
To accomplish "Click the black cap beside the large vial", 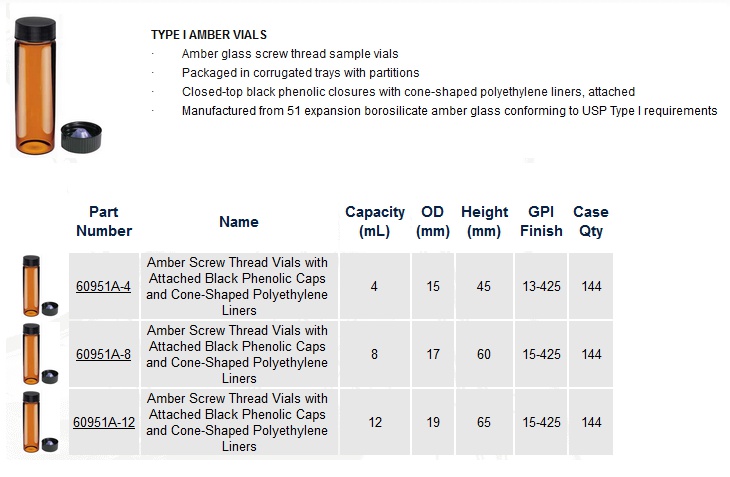I will click(81, 137).
